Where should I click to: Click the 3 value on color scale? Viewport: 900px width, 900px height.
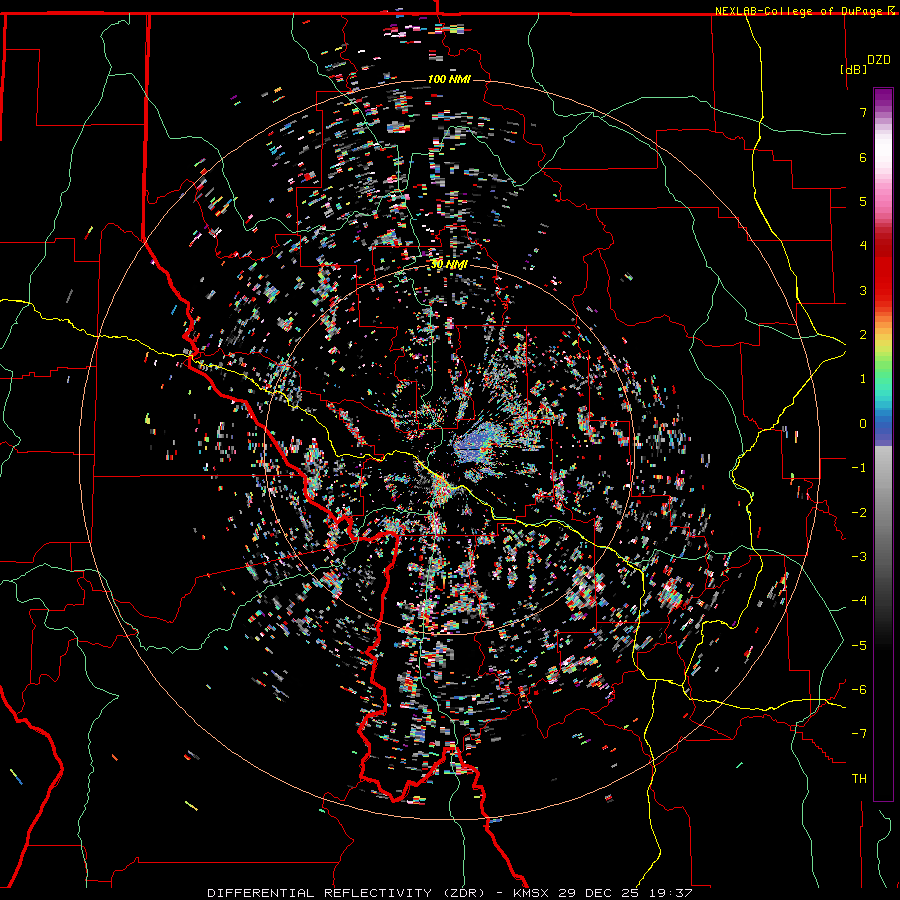[863, 290]
